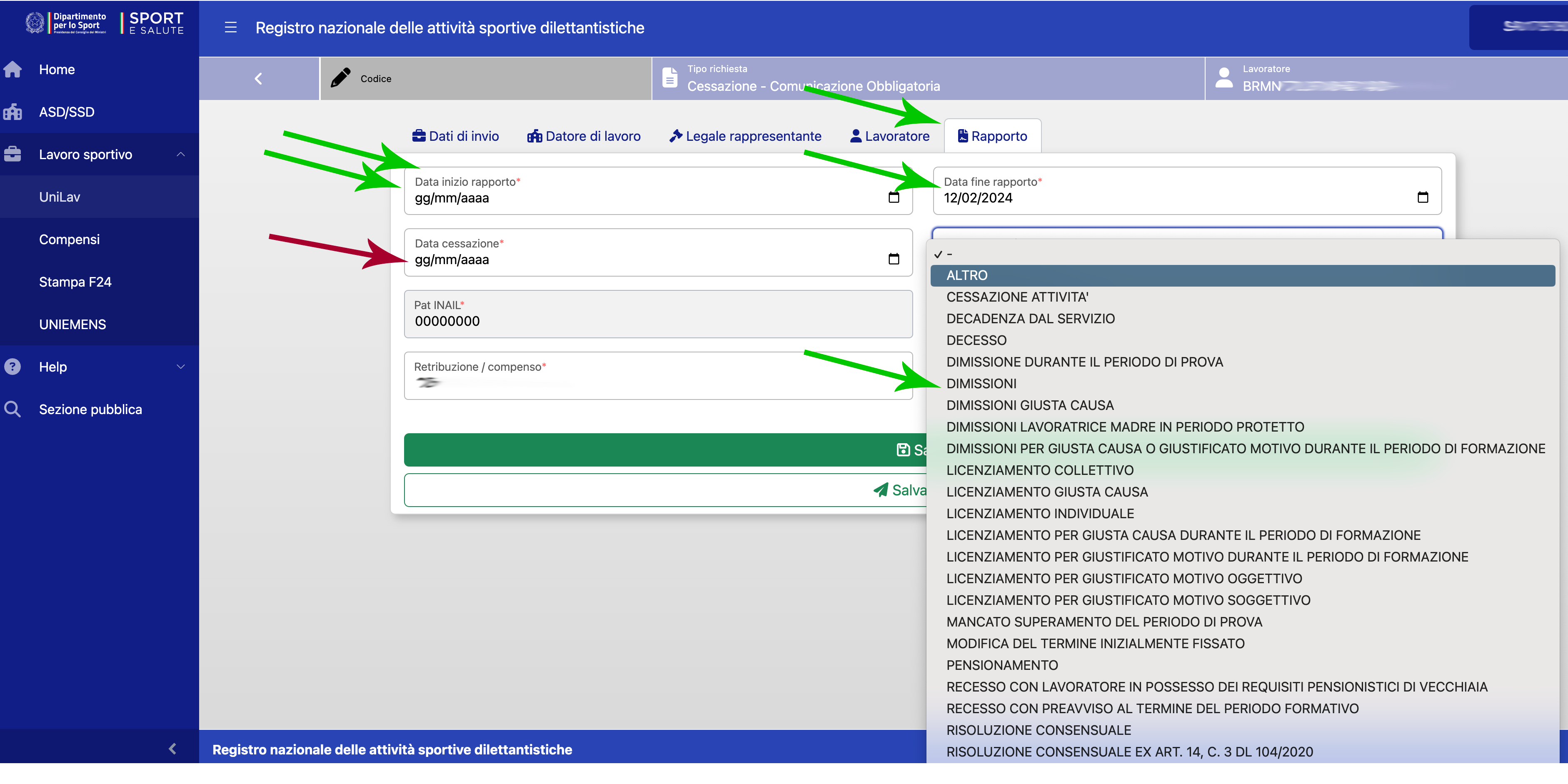Screen dimensions: 1568x784
Task: Click the ASD/SSD building icon
Action: 13,112
